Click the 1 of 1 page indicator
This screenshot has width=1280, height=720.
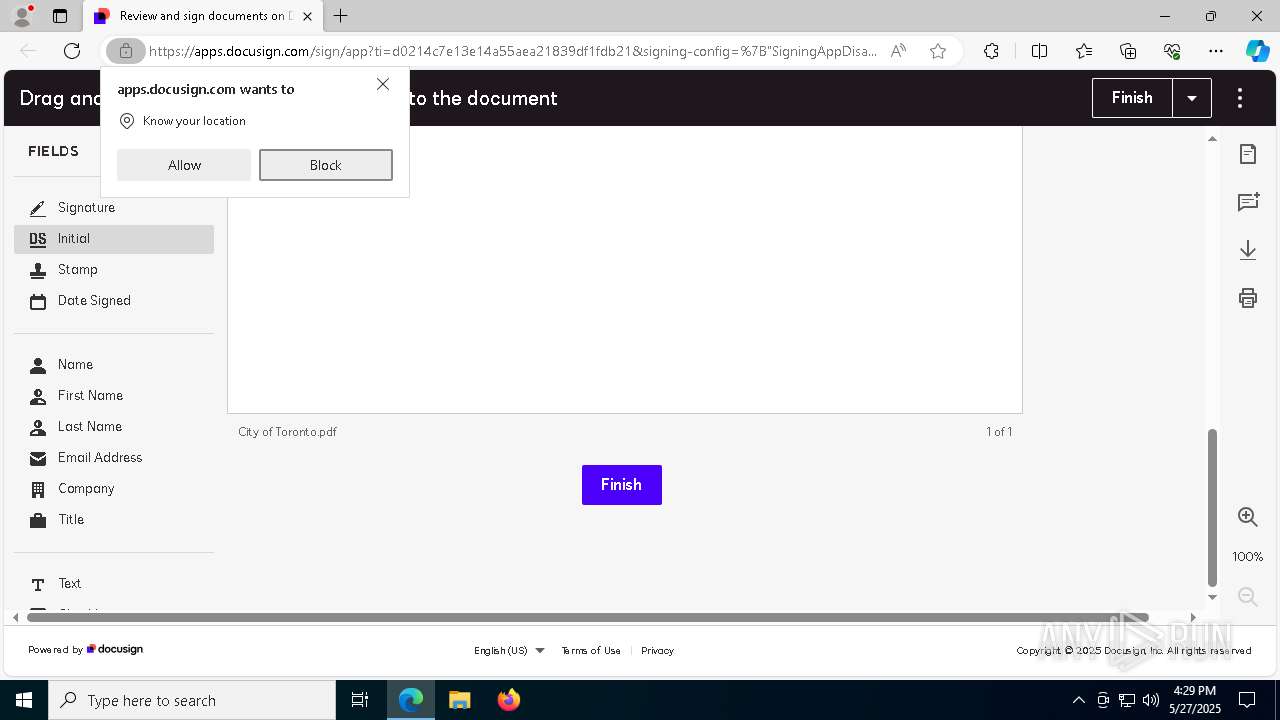tap(999, 432)
